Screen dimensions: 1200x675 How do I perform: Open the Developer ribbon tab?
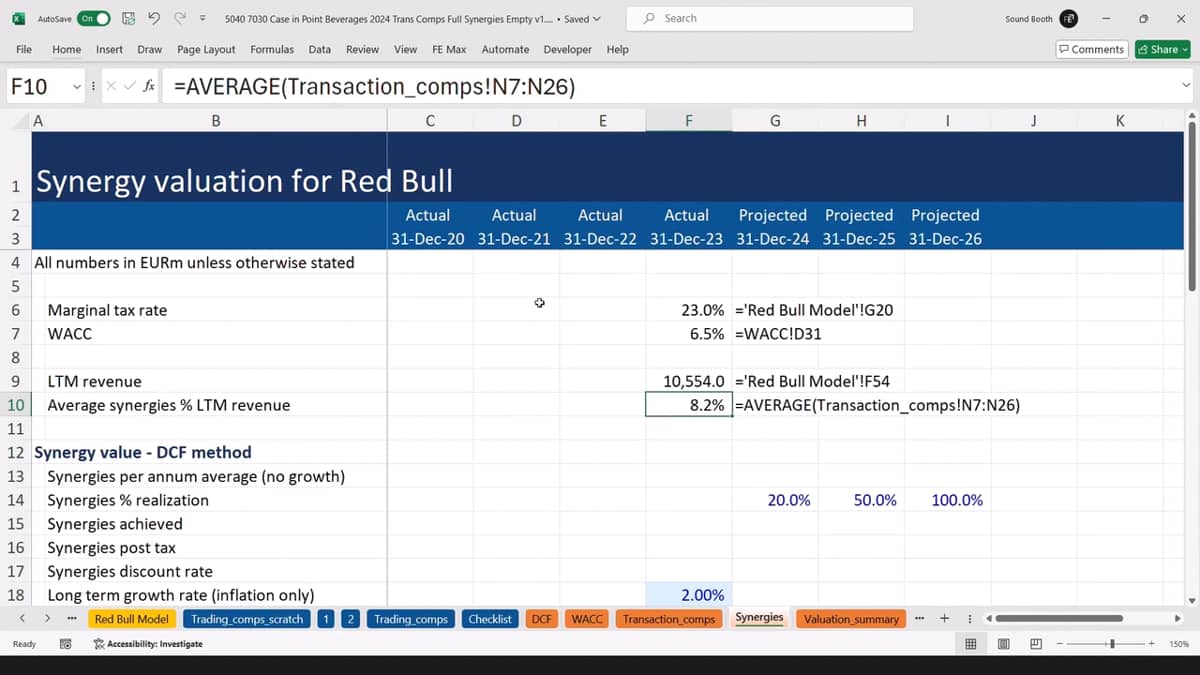pos(568,49)
